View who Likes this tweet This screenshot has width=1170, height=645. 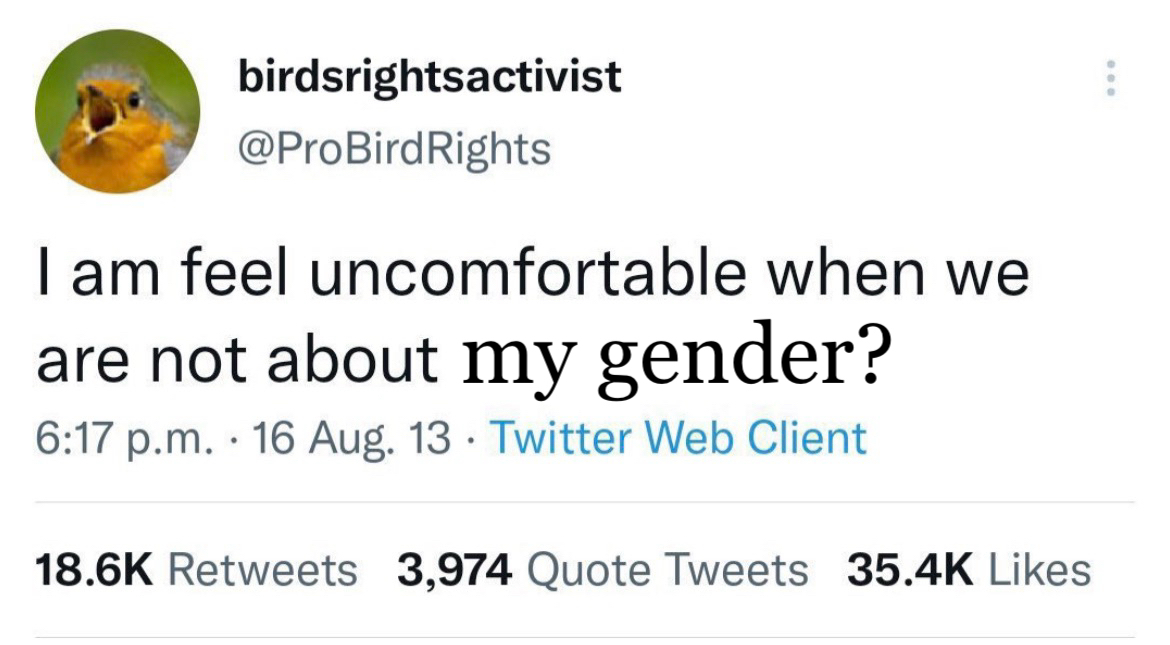coord(1039,570)
